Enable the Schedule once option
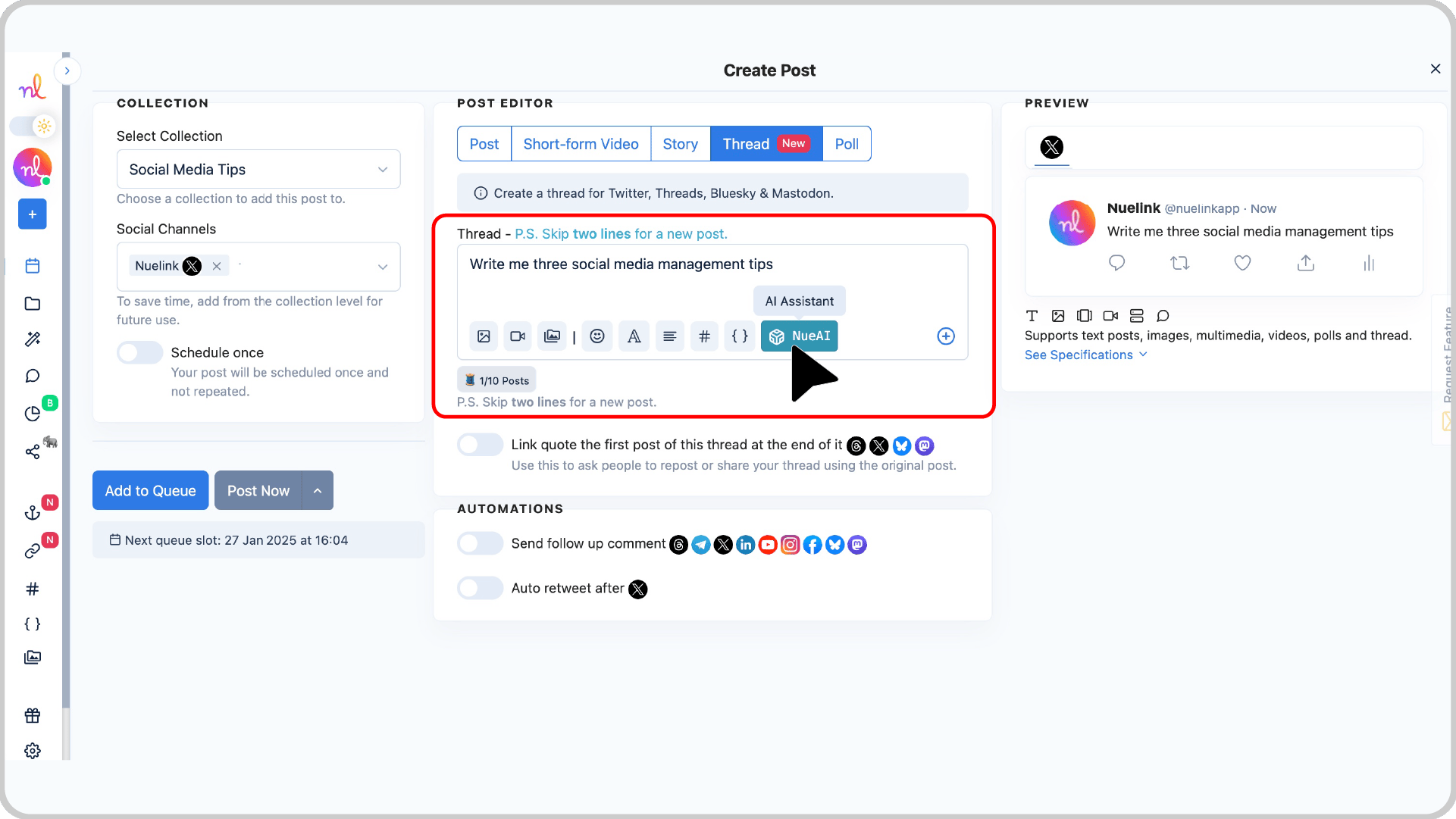The height and width of the screenshot is (819, 1456). tap(139, 352)
